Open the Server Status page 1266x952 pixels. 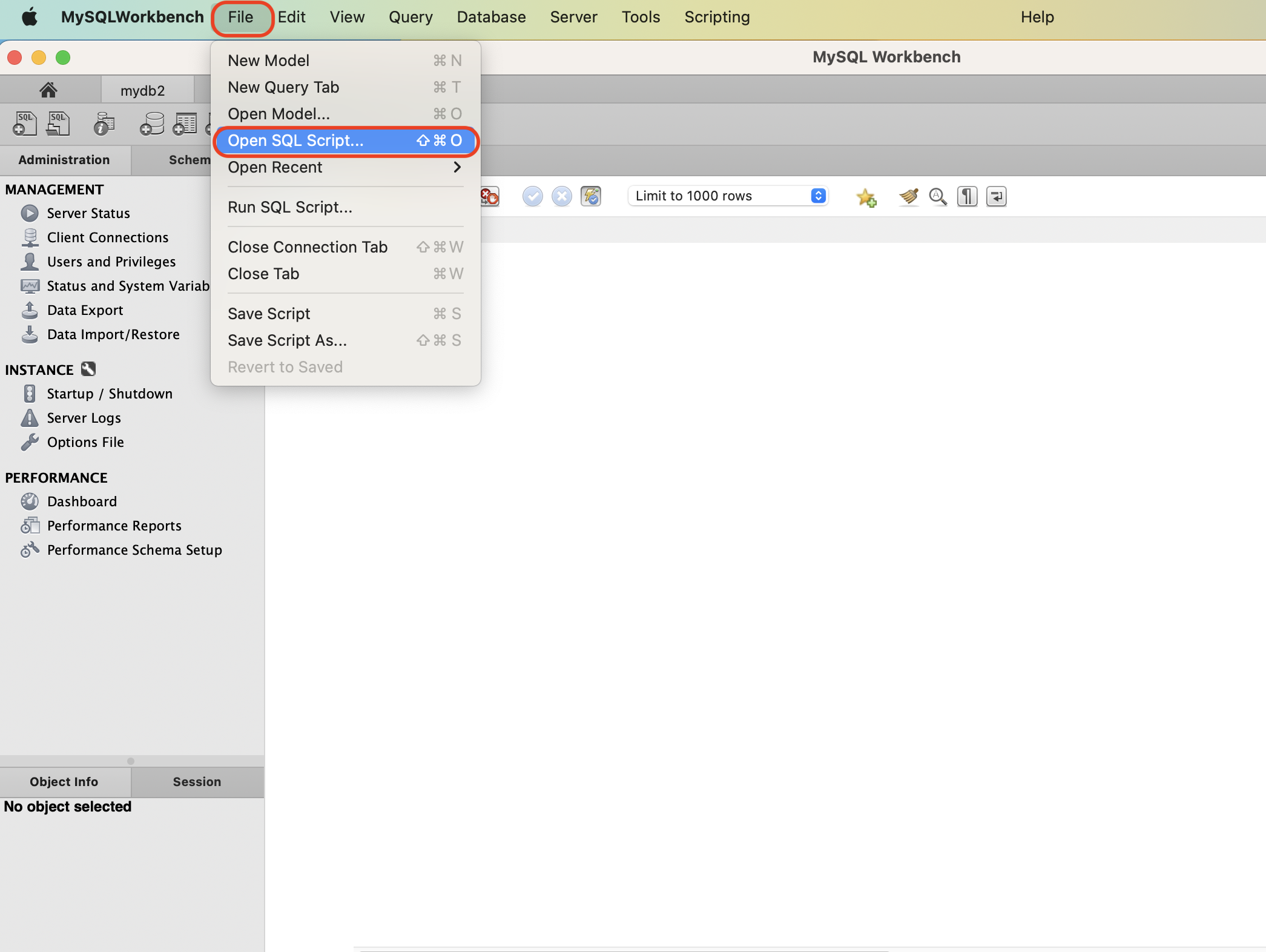88,213
